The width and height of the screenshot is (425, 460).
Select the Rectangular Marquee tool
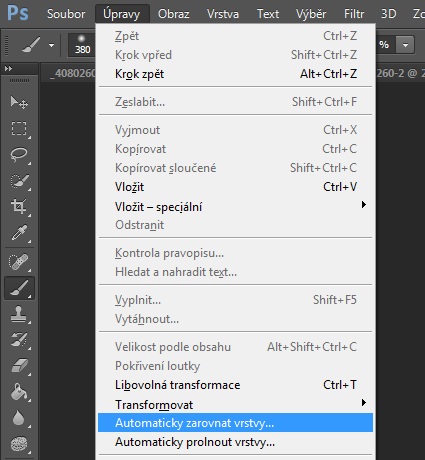click(19, 128)
